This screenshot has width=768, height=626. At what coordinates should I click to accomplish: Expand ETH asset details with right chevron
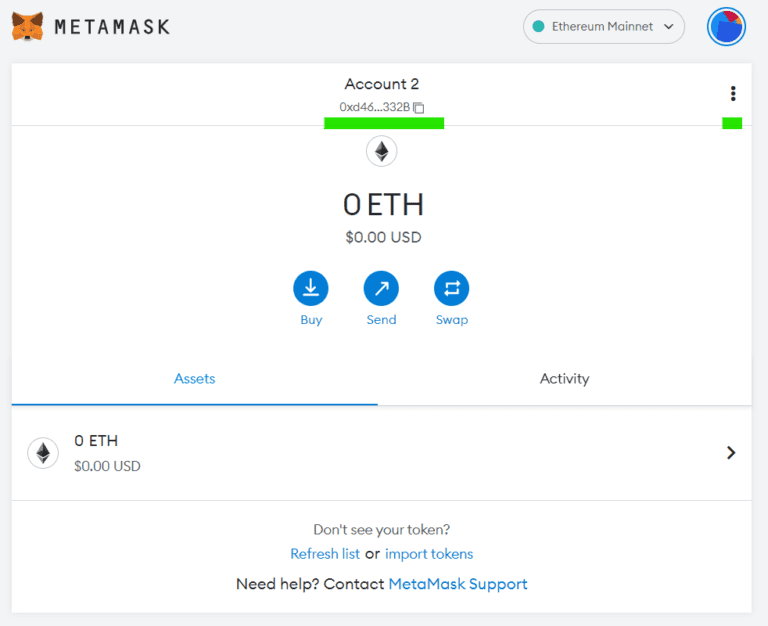[x=731, y=453]
